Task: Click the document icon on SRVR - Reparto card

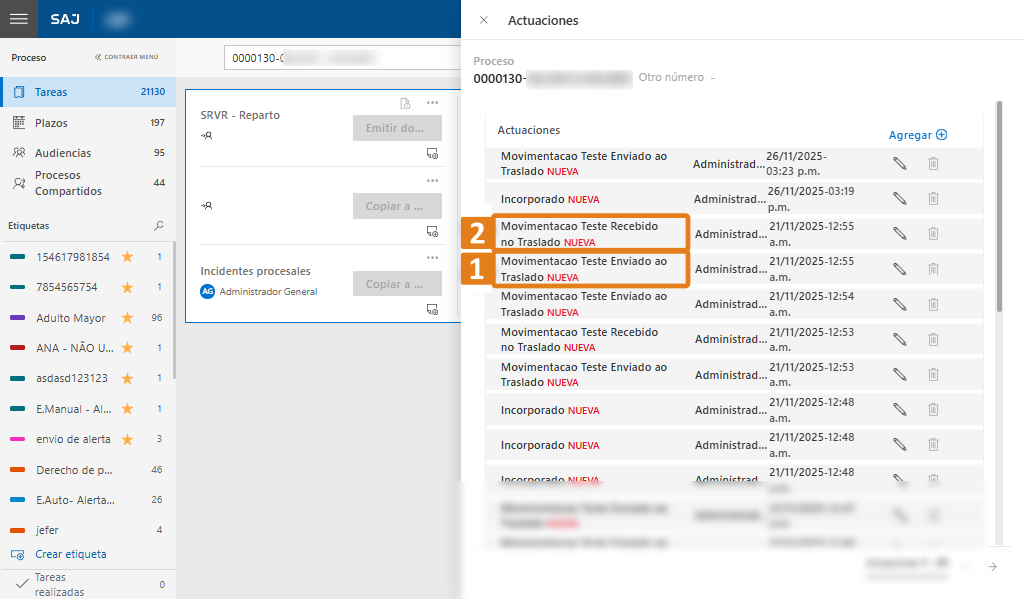Action: click(x=405, y=103)
